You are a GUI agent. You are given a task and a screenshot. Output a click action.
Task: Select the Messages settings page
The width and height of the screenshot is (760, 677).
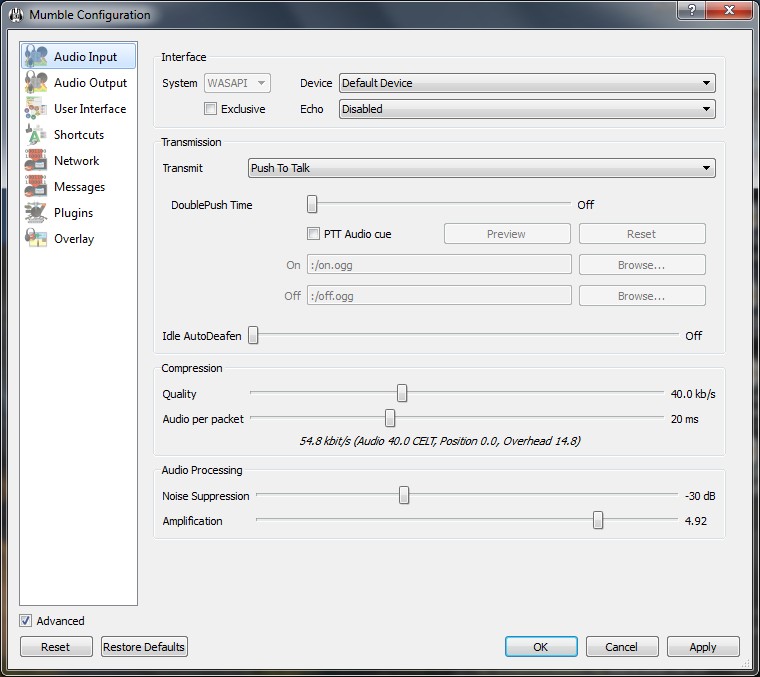click(x=79, y=187)
